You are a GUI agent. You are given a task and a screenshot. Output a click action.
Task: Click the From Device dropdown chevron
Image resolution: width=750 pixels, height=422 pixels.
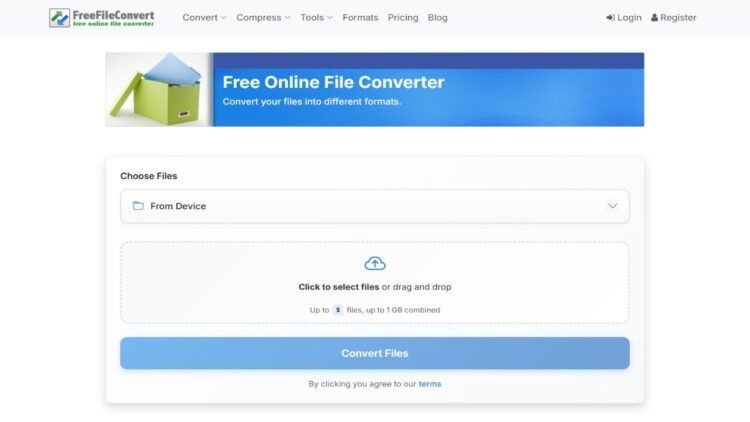[612, 206]
